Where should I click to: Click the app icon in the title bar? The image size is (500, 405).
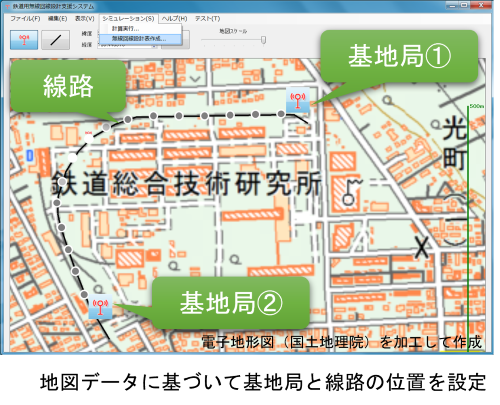[7, 6]
